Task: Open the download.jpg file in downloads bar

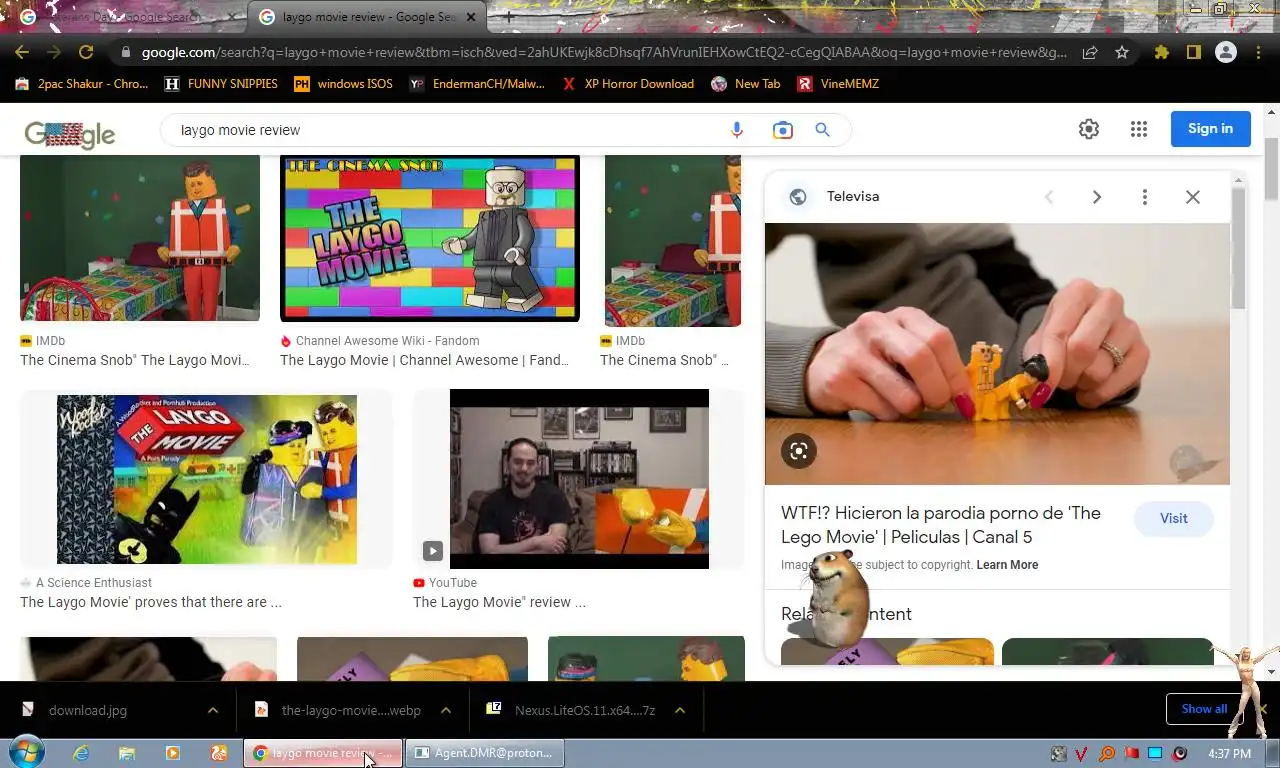Action: [x=88, y=710]
